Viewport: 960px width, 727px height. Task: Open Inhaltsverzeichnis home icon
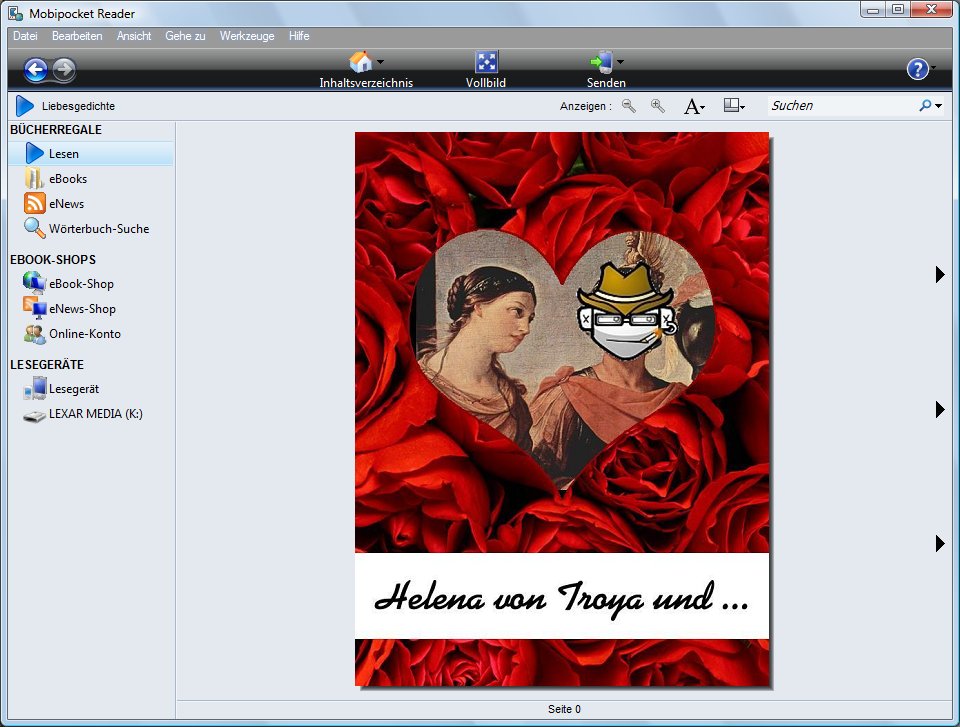361,62
